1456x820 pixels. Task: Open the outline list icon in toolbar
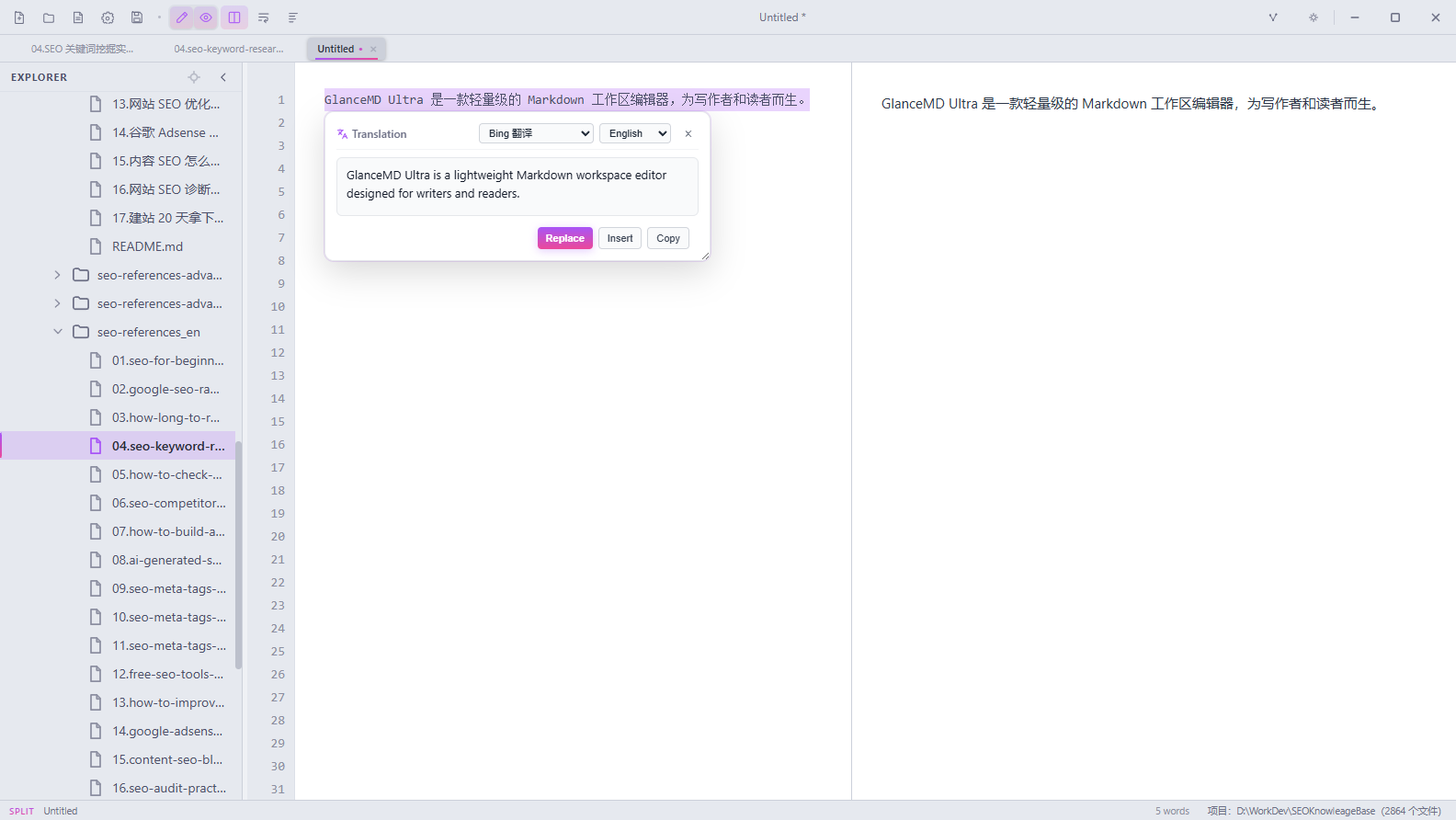click(x=293, y=17)
